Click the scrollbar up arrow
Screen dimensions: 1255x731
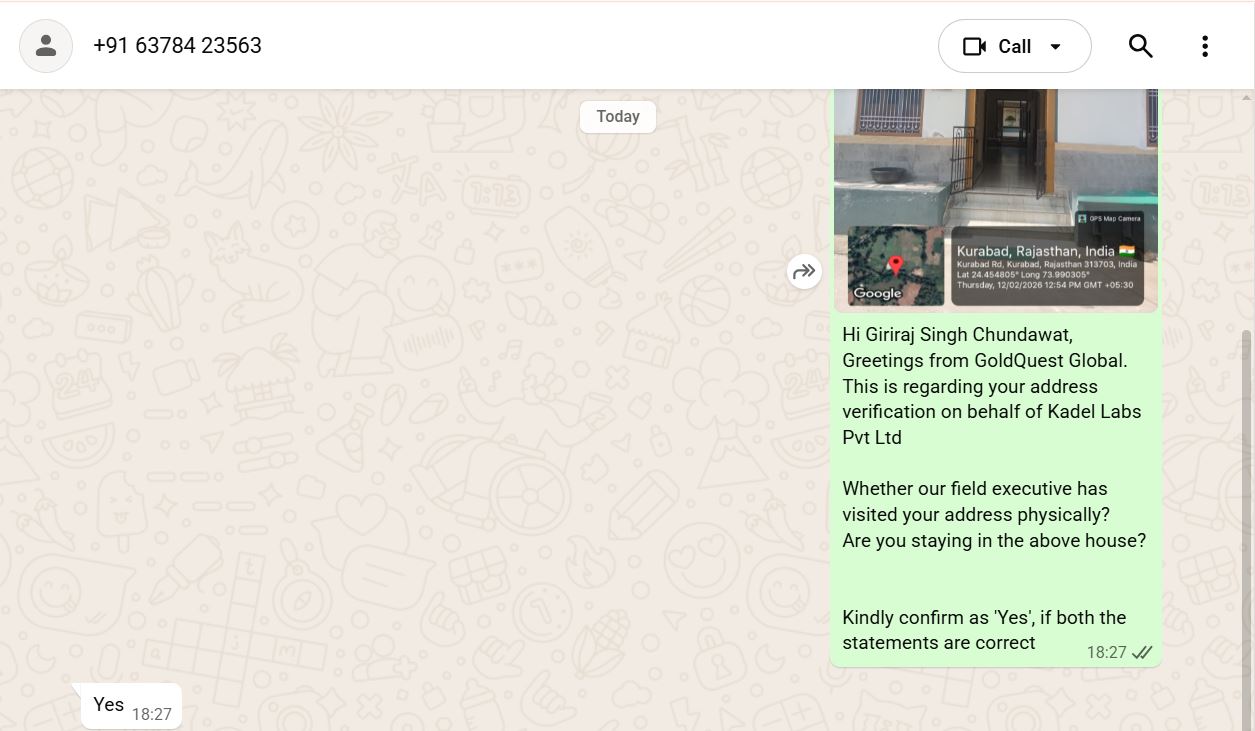1246,97
